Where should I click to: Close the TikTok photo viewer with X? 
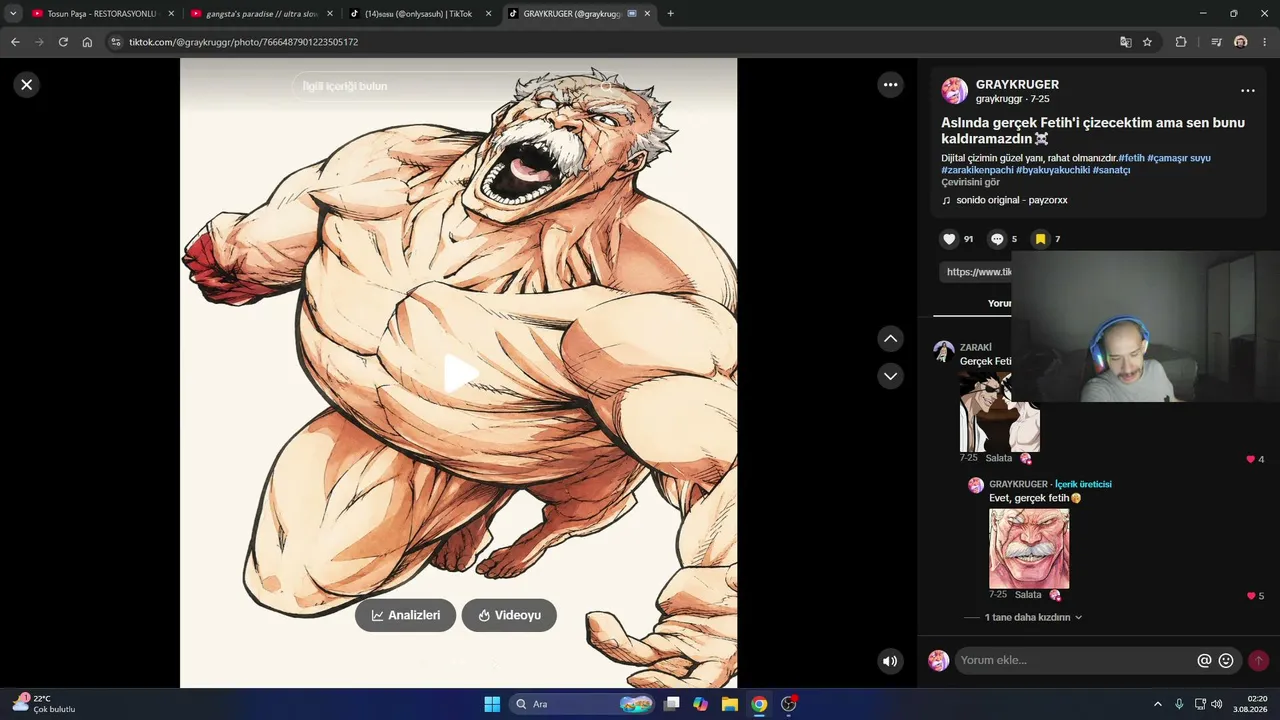[27, 85]
